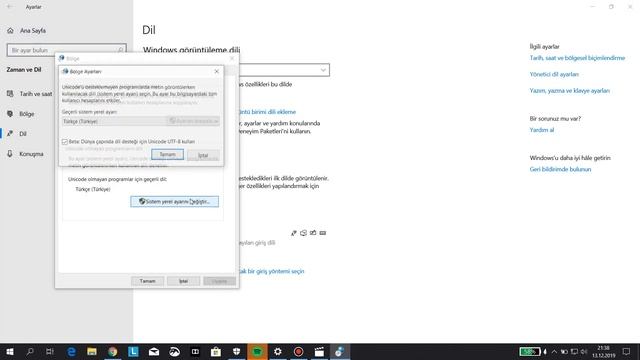640x360 pixels.
Task: Click the text-to-speech language feature icon
Action: coord(303,233)
